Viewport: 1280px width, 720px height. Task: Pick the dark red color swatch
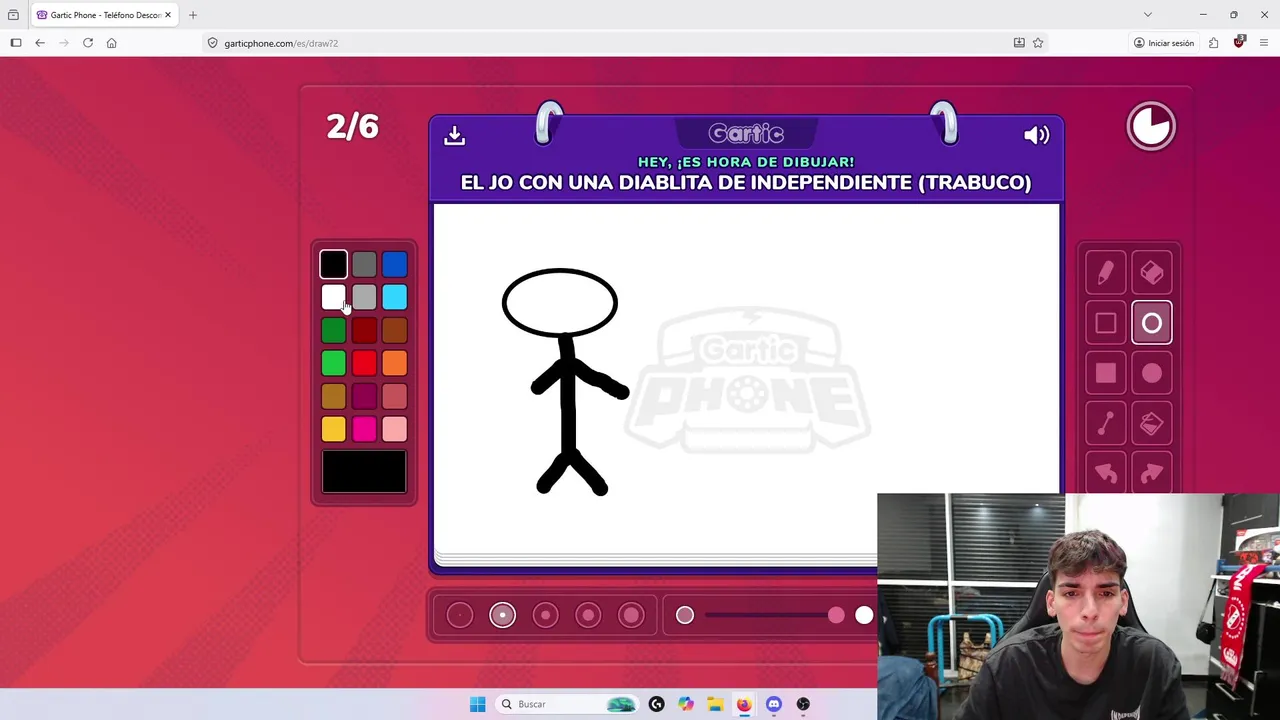click(364, 330)
